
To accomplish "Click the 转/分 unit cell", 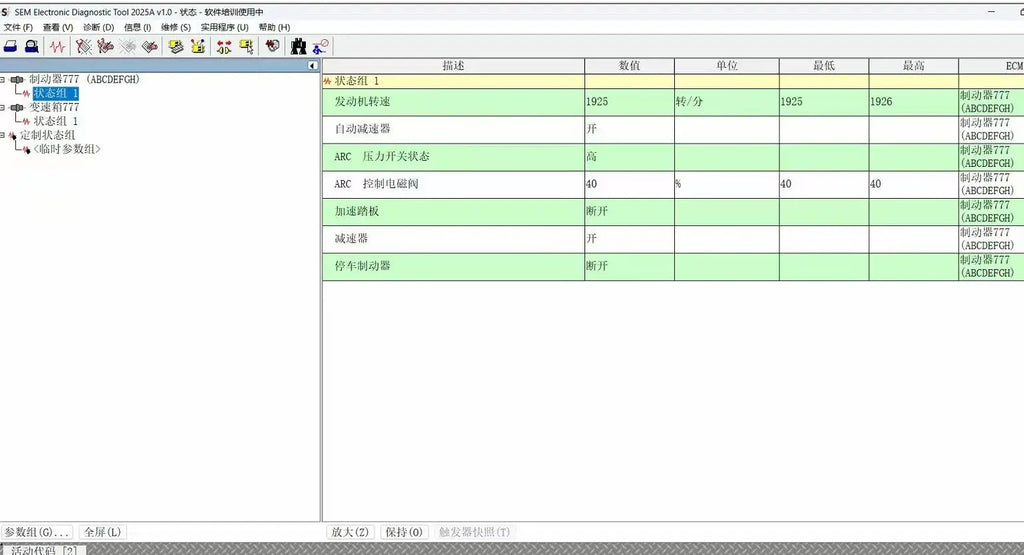I will click(727, 102).
